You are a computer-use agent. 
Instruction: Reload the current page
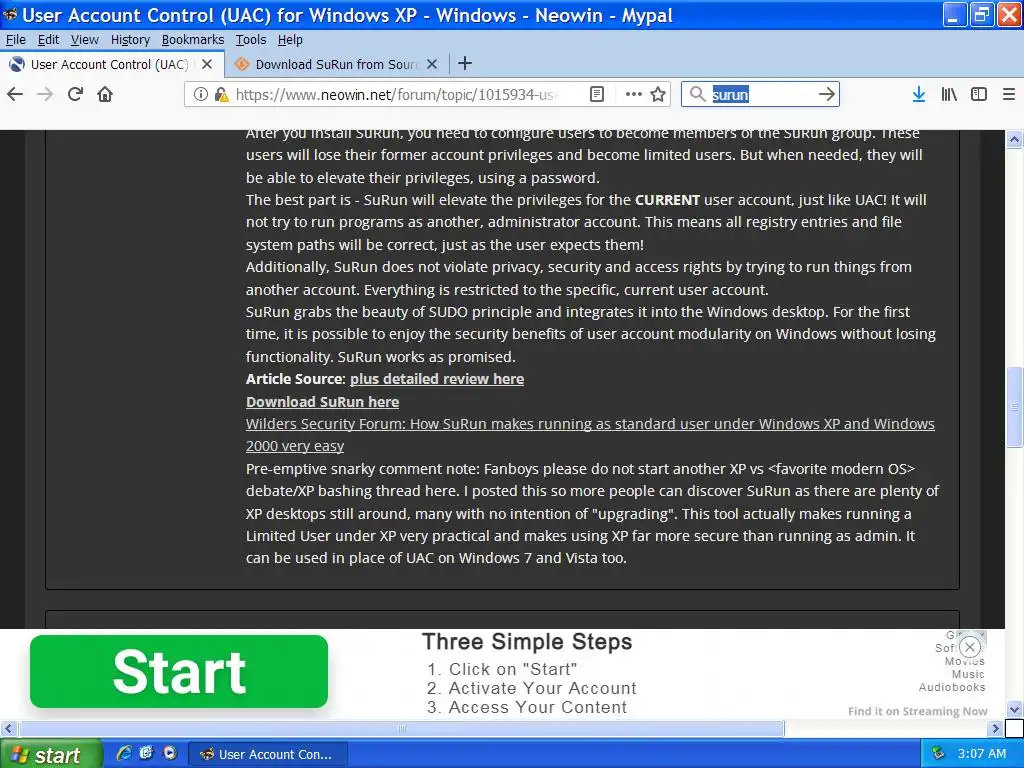pyautogui.click(x=75, y=94)
